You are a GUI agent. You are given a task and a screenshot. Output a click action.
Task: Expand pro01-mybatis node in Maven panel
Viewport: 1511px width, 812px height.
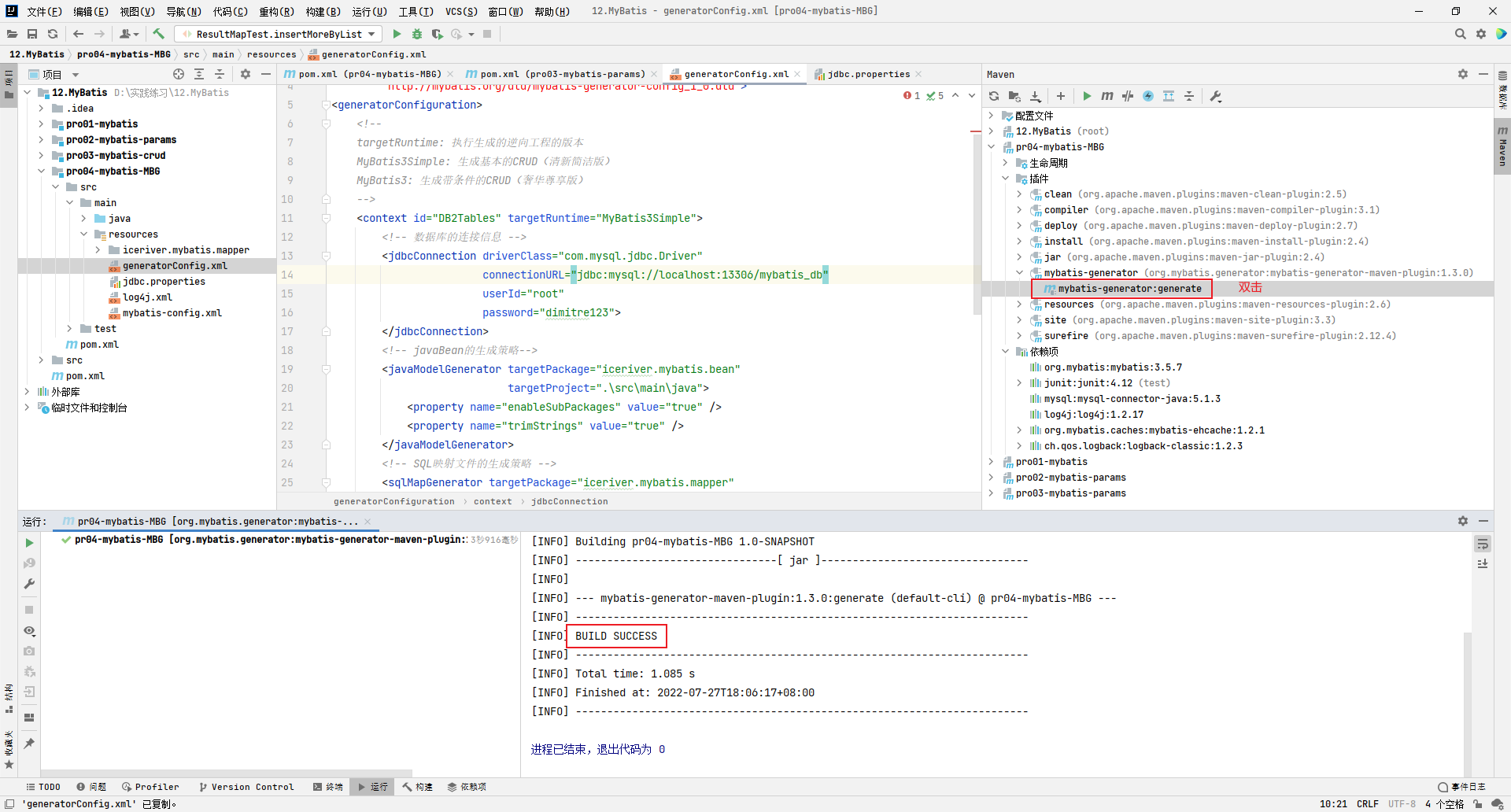pyautogui.click(x=991, y=462)
